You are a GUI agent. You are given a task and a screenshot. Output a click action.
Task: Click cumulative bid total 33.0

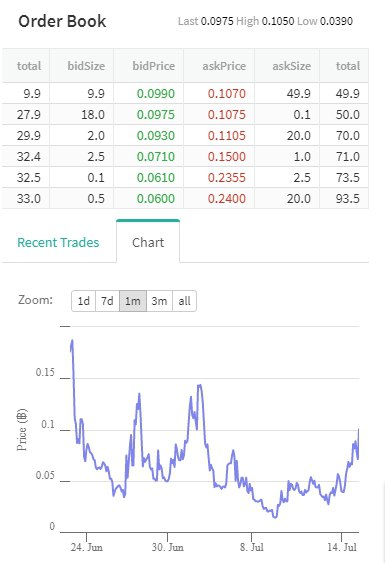(29, 199)
